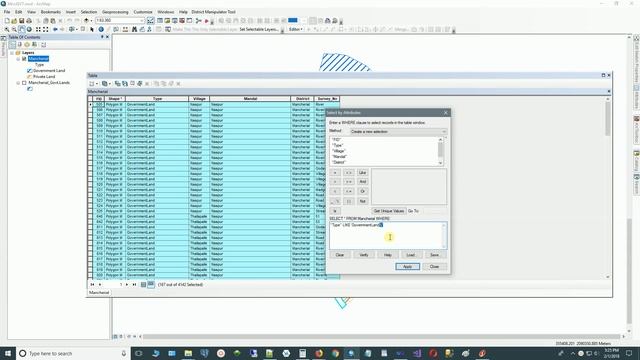Open the Bookmarks menu

click(51, 12)
